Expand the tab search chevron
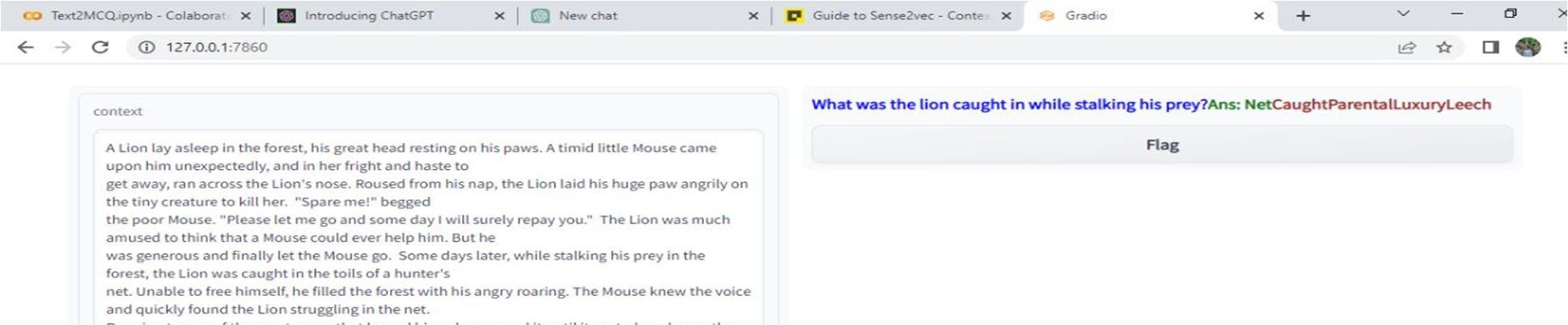This screenshot has height=325, width=1568. (x=1404, y=14)
